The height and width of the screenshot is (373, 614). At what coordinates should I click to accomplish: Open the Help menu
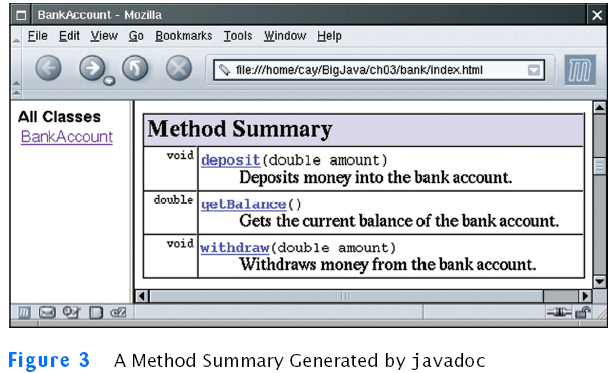(x=329, y=36)
